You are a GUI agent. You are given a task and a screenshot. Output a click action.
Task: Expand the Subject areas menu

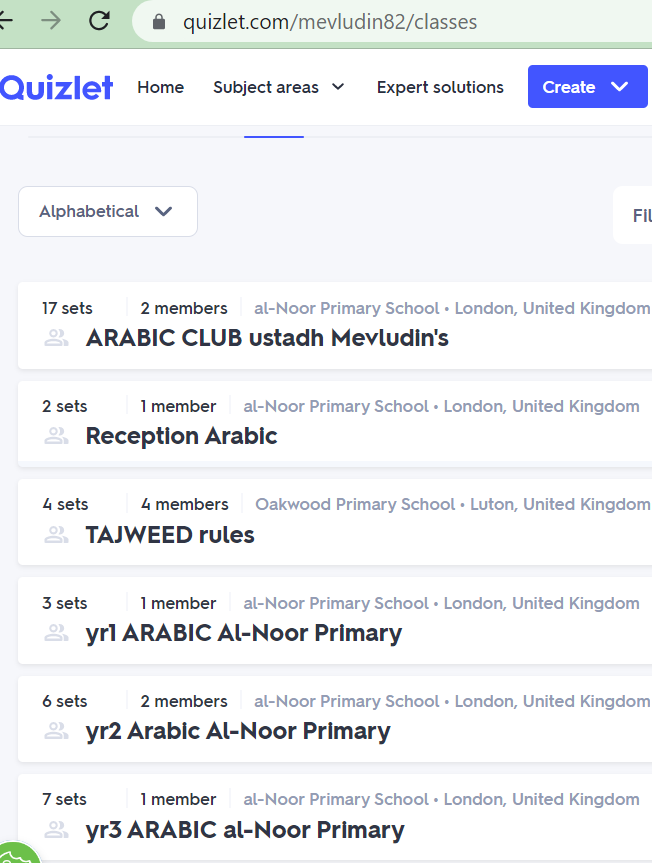coord(278,87)
